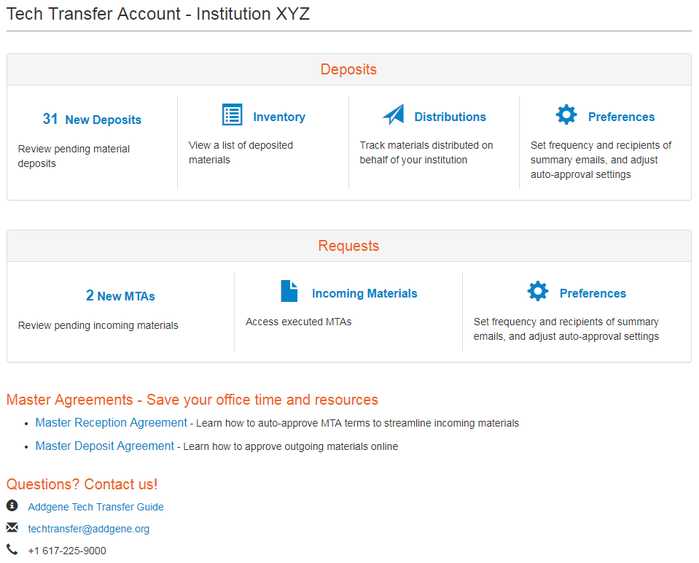Open the Addgene Tech Transfer Guide
This screenshot has height=563, width=699.
click(x=95, y=507)
